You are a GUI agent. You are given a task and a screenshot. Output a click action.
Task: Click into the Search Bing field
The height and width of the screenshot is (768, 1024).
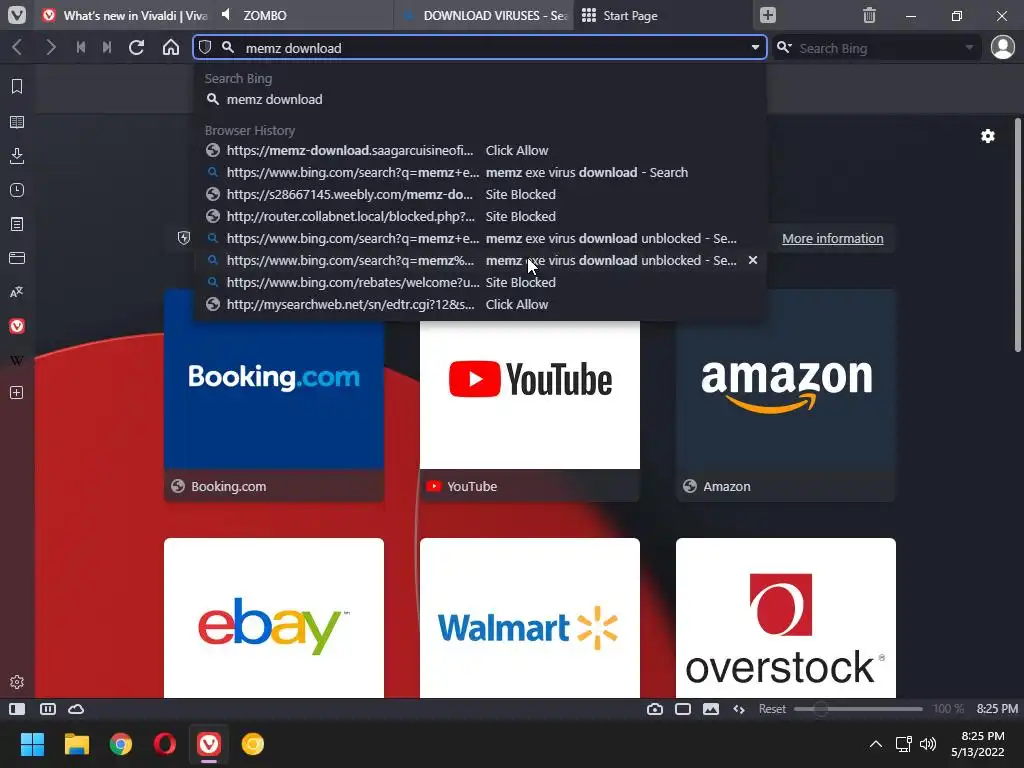click(876, 48)
